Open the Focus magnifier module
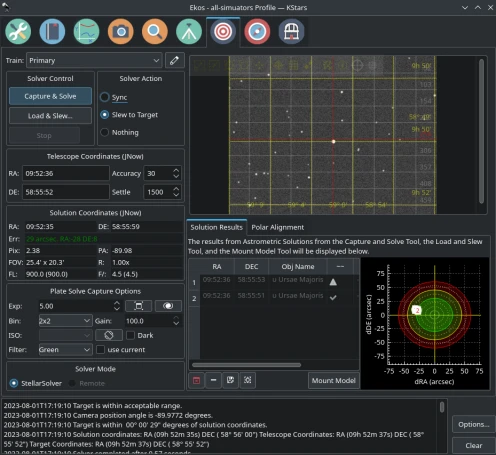The height and width of the screenshot is (455, 496). [x=155, y=32]
